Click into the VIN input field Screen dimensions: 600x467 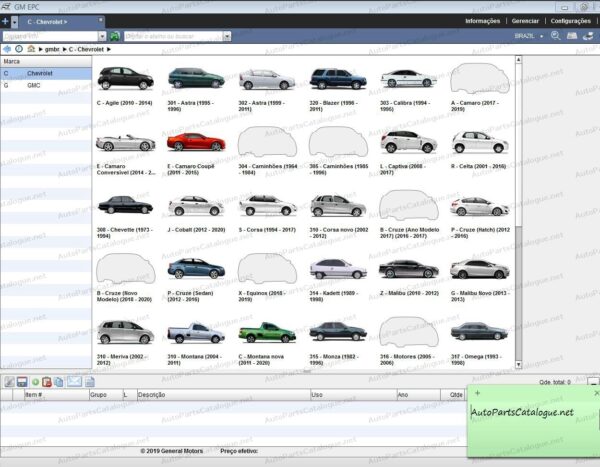pyautogui.click(x=50, y=36)
